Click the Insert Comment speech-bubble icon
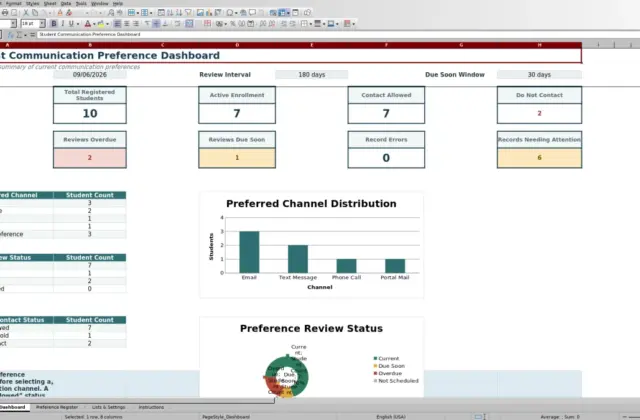The height and width of the screenshot is (420, 640). click(x=252, y=13)
